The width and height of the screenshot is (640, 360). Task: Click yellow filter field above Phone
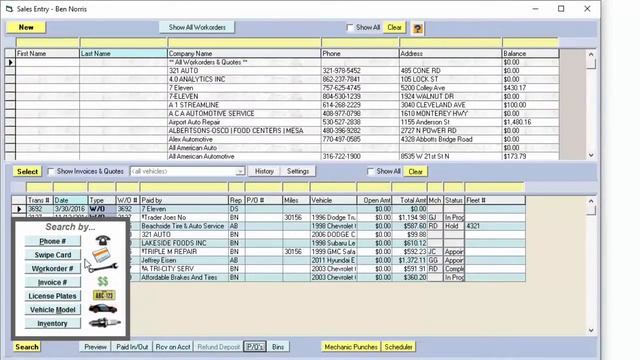pos(360,43)
